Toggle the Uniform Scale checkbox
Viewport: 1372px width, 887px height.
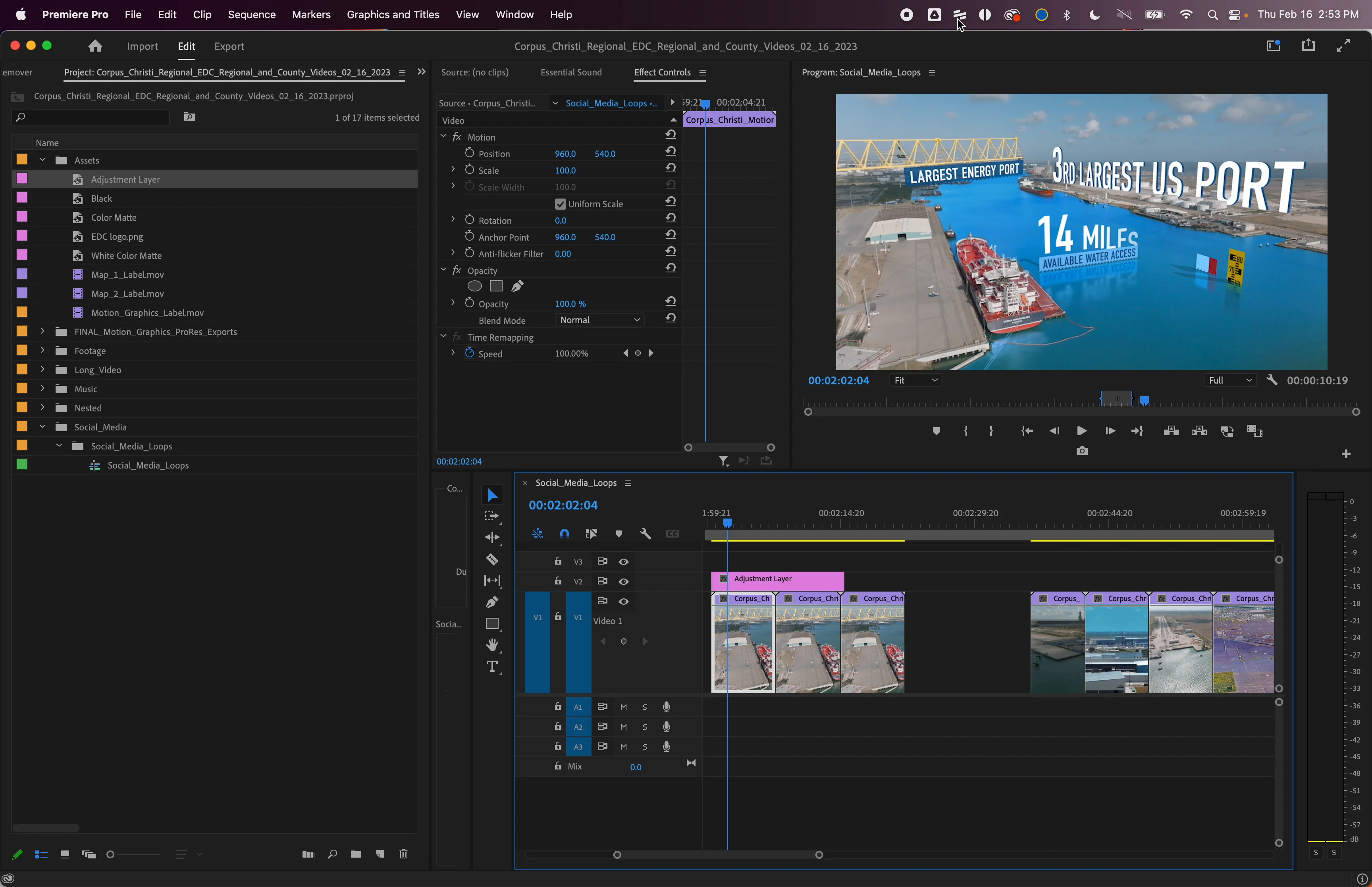561,203
